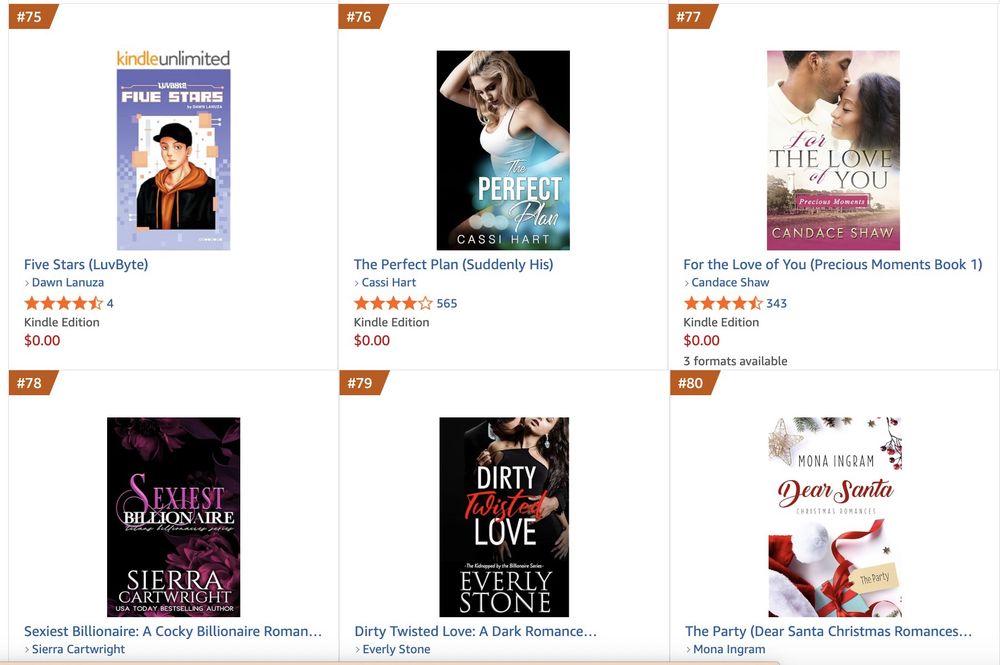Screen dimensions: 1000x665
Task: Open For the Love of You title link
Action: coord(833,265)
